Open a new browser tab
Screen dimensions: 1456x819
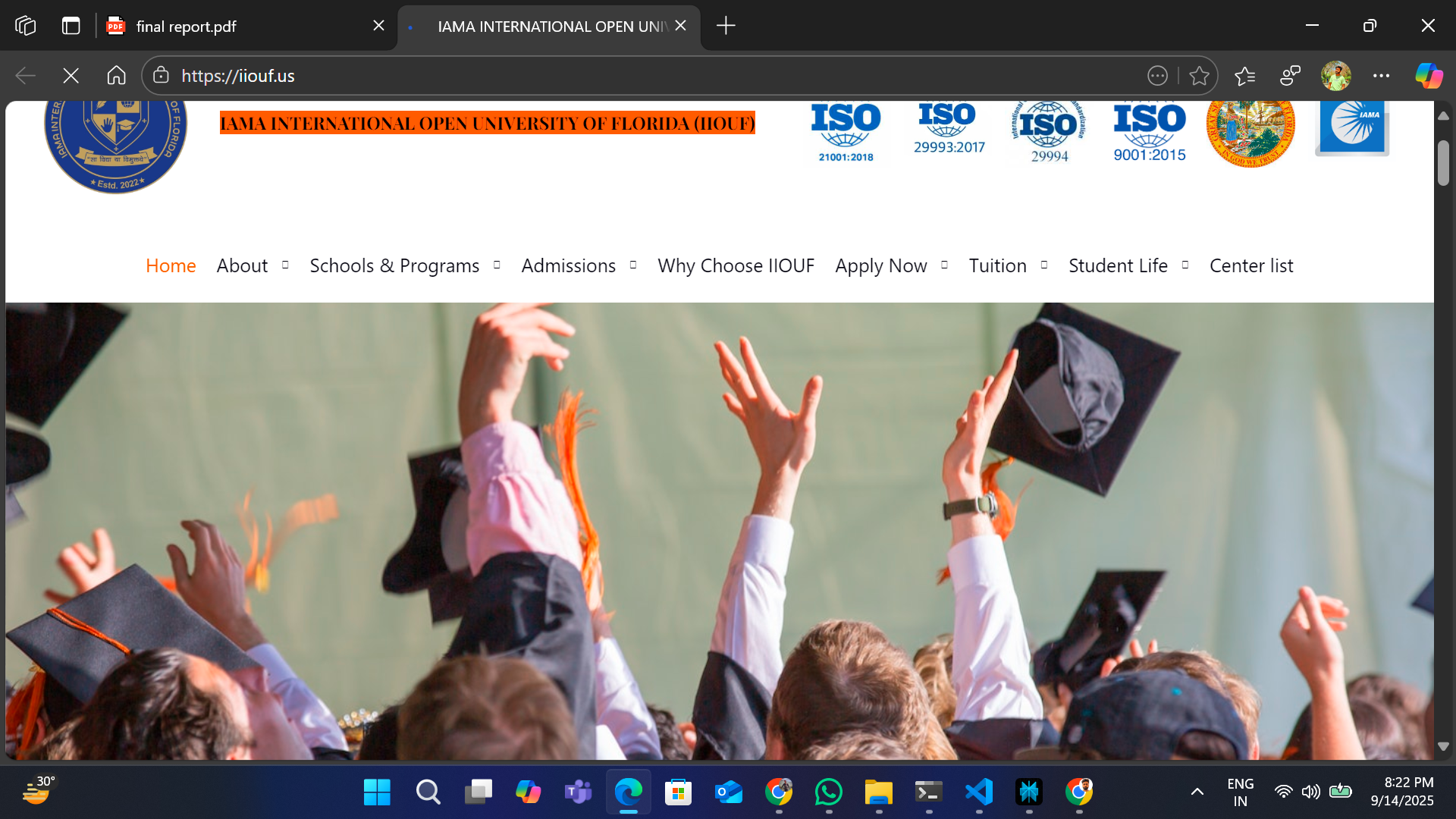point(725,25)
